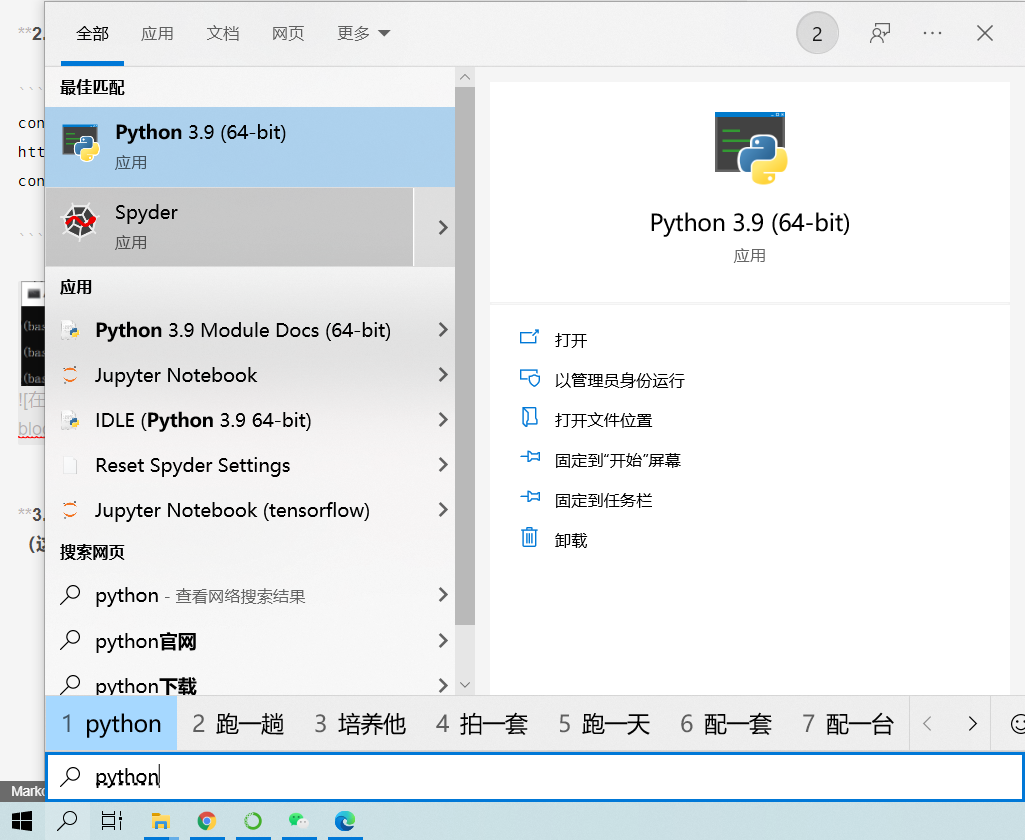Click 卸载 to uninstall Python
The width and height of the screenshot is (1025, 840).
coord(571,540)
